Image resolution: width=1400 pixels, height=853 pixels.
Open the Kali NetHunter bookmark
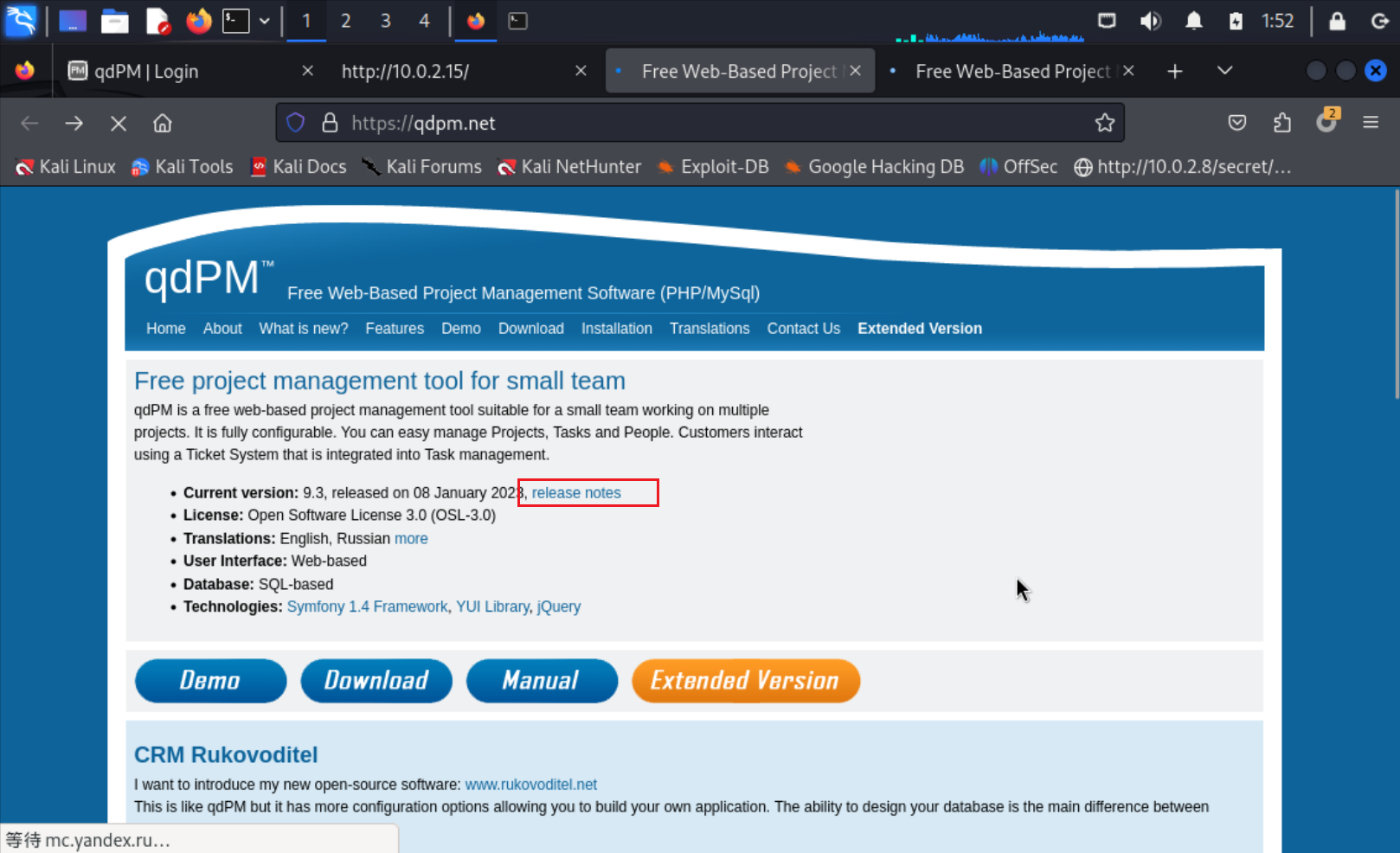(569, 167)
